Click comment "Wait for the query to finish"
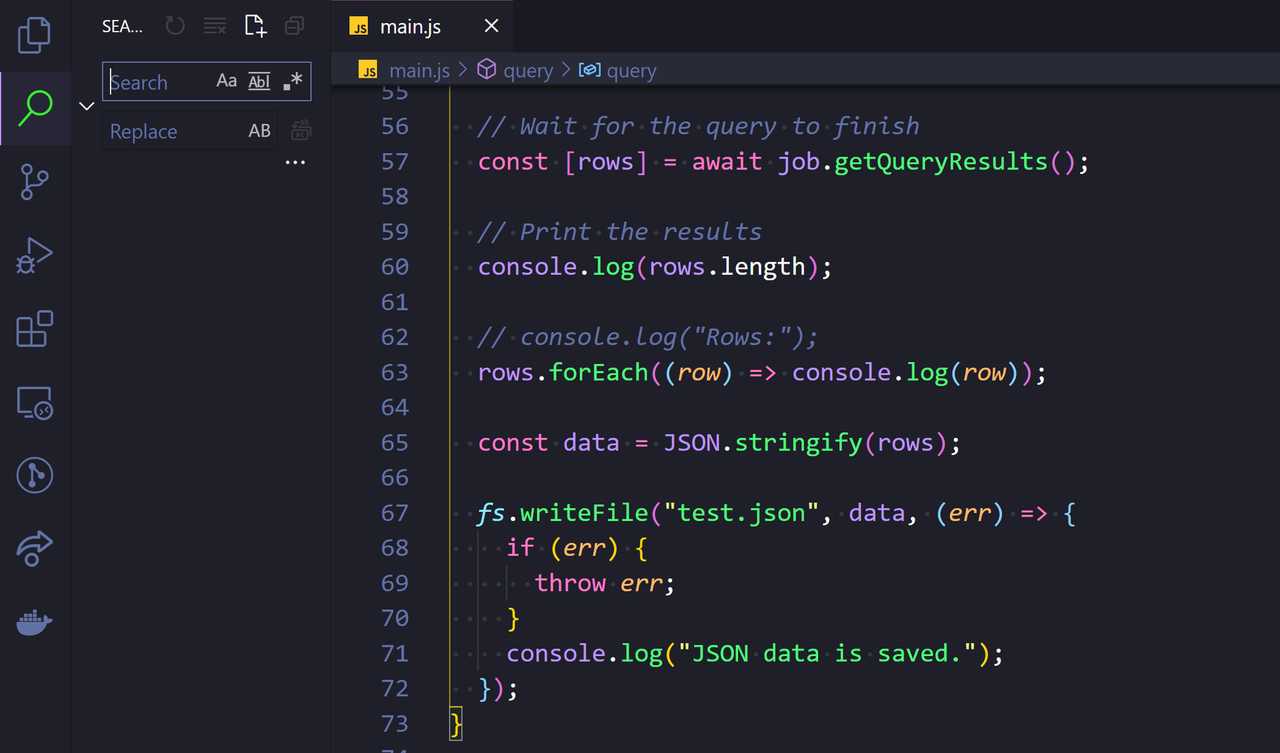 [698, 126]
